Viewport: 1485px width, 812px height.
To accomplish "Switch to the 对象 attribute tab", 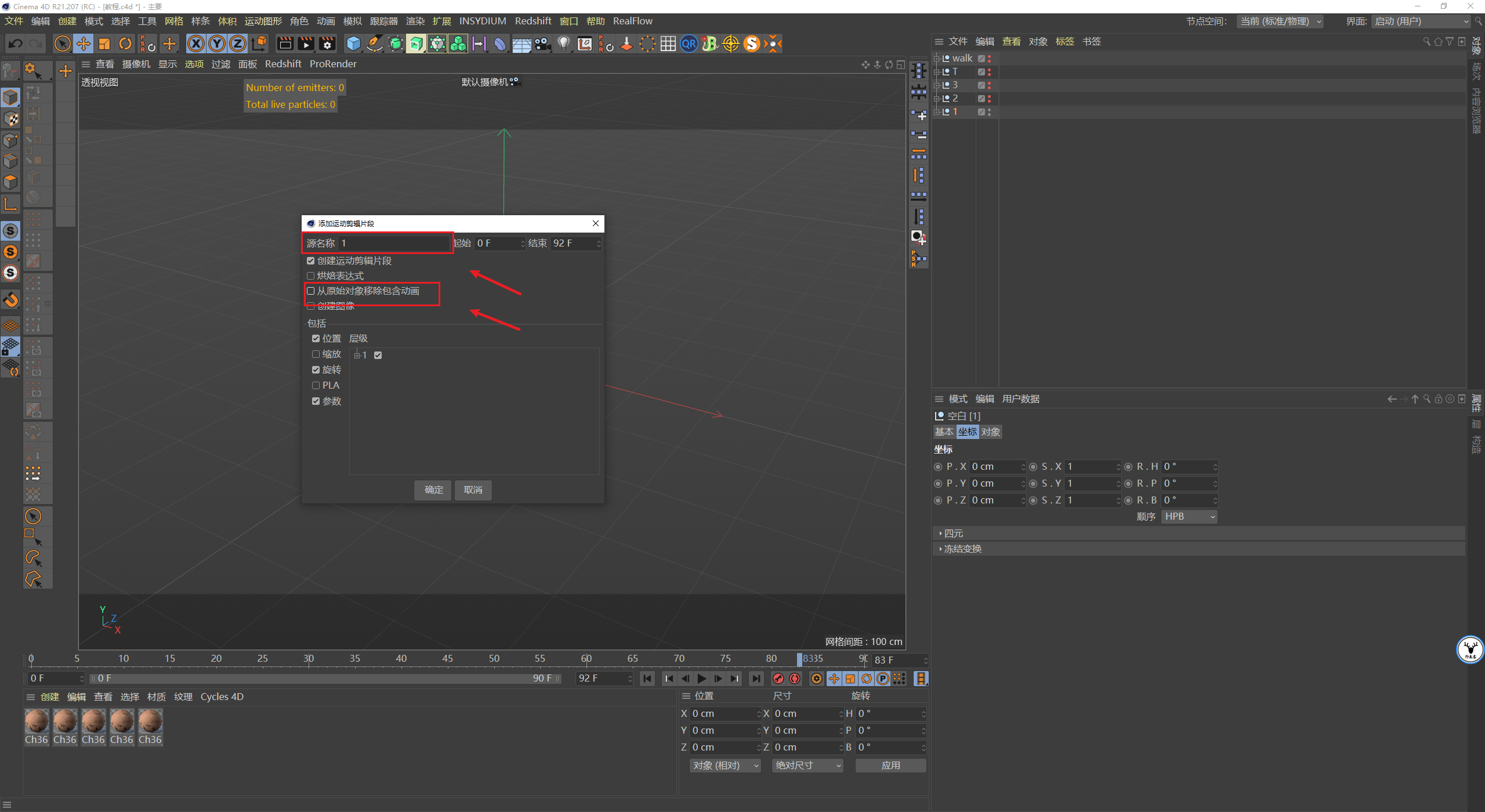I will pyautogui.click(x=990, y=432).
